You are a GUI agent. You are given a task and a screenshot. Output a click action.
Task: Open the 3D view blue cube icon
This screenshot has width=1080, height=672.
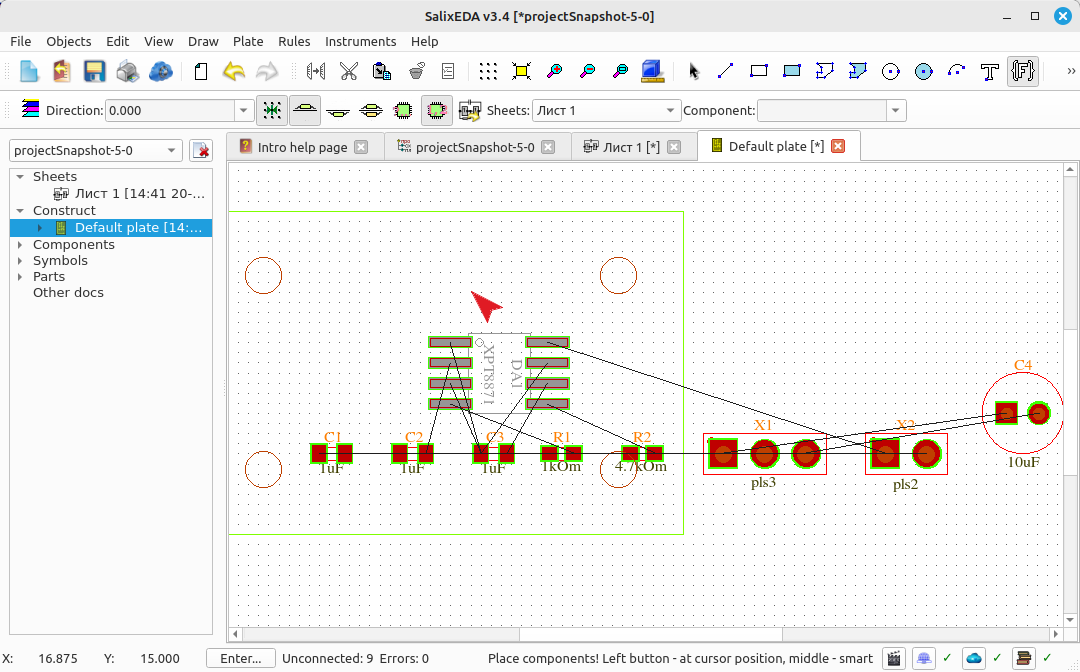[652, 71]
